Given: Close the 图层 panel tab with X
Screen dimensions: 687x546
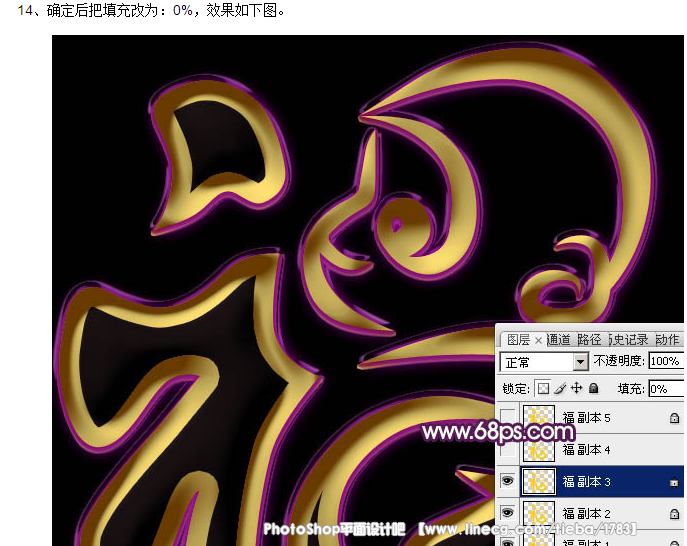Looking at the screenshot, I should point(538,340).
